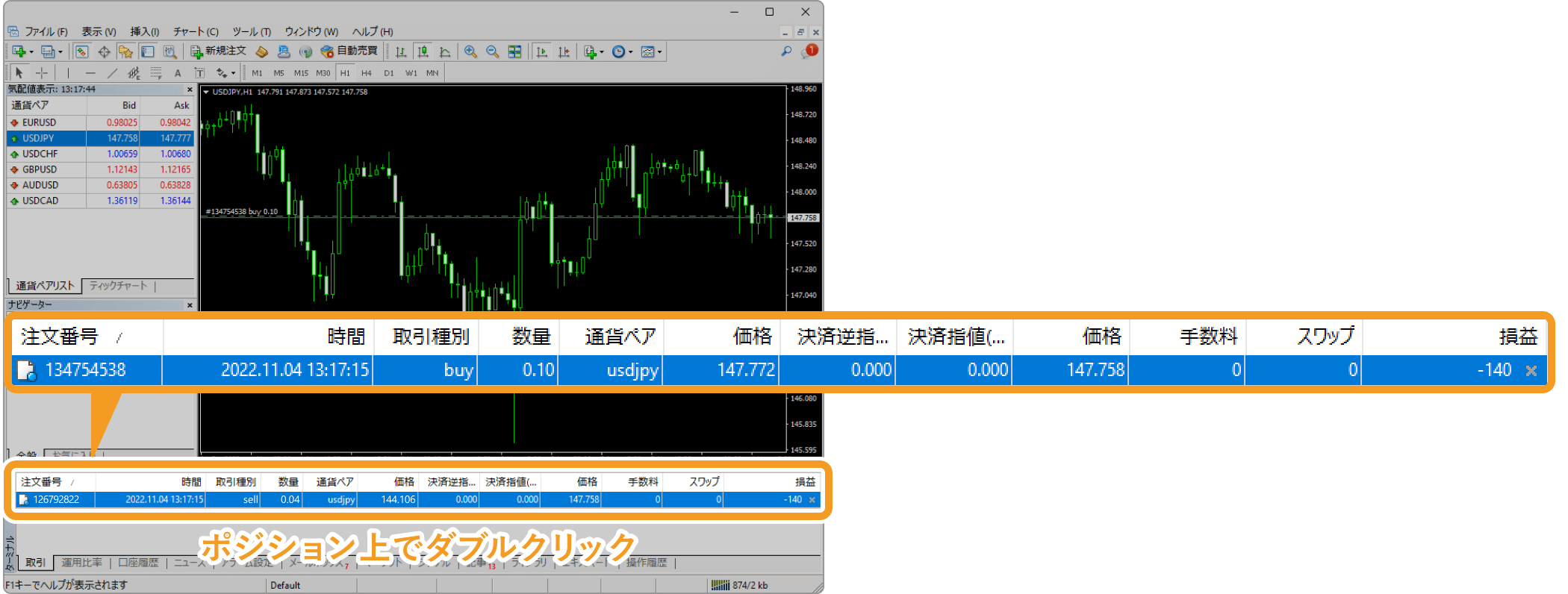Toggle the Market Watch panel icon
The height and width of the screenshot is (594, 1568).
(x=82, y=51)
